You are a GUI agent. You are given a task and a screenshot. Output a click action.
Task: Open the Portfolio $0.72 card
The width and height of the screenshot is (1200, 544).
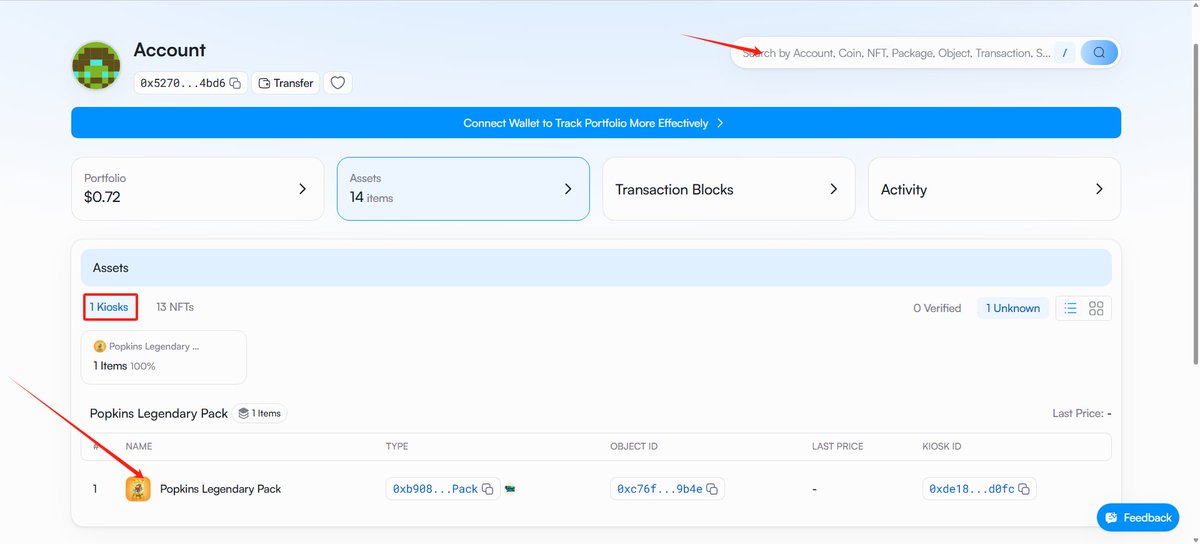point(197,188)
